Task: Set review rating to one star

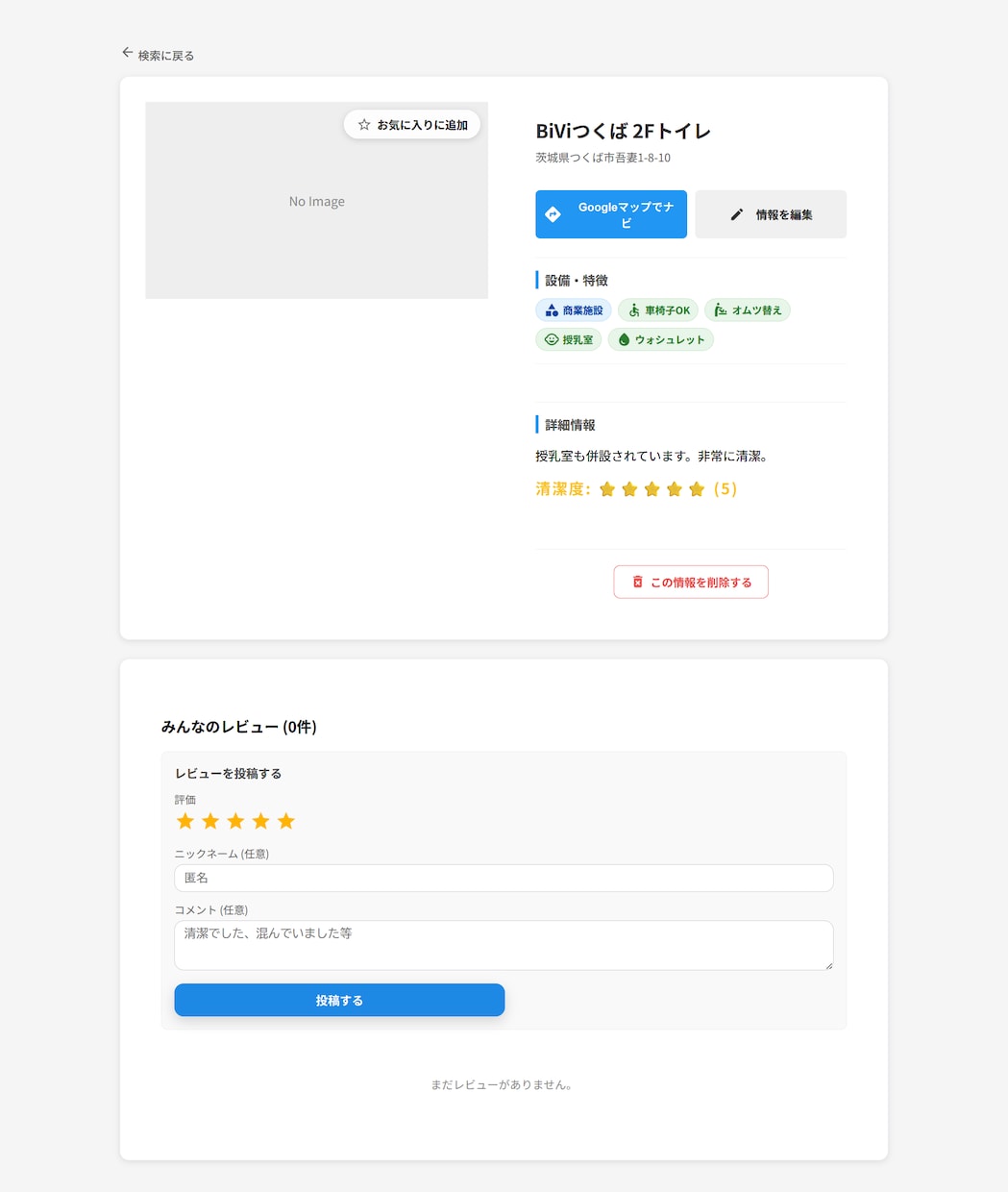Action: pyautogui.click(x=185, y=821)
